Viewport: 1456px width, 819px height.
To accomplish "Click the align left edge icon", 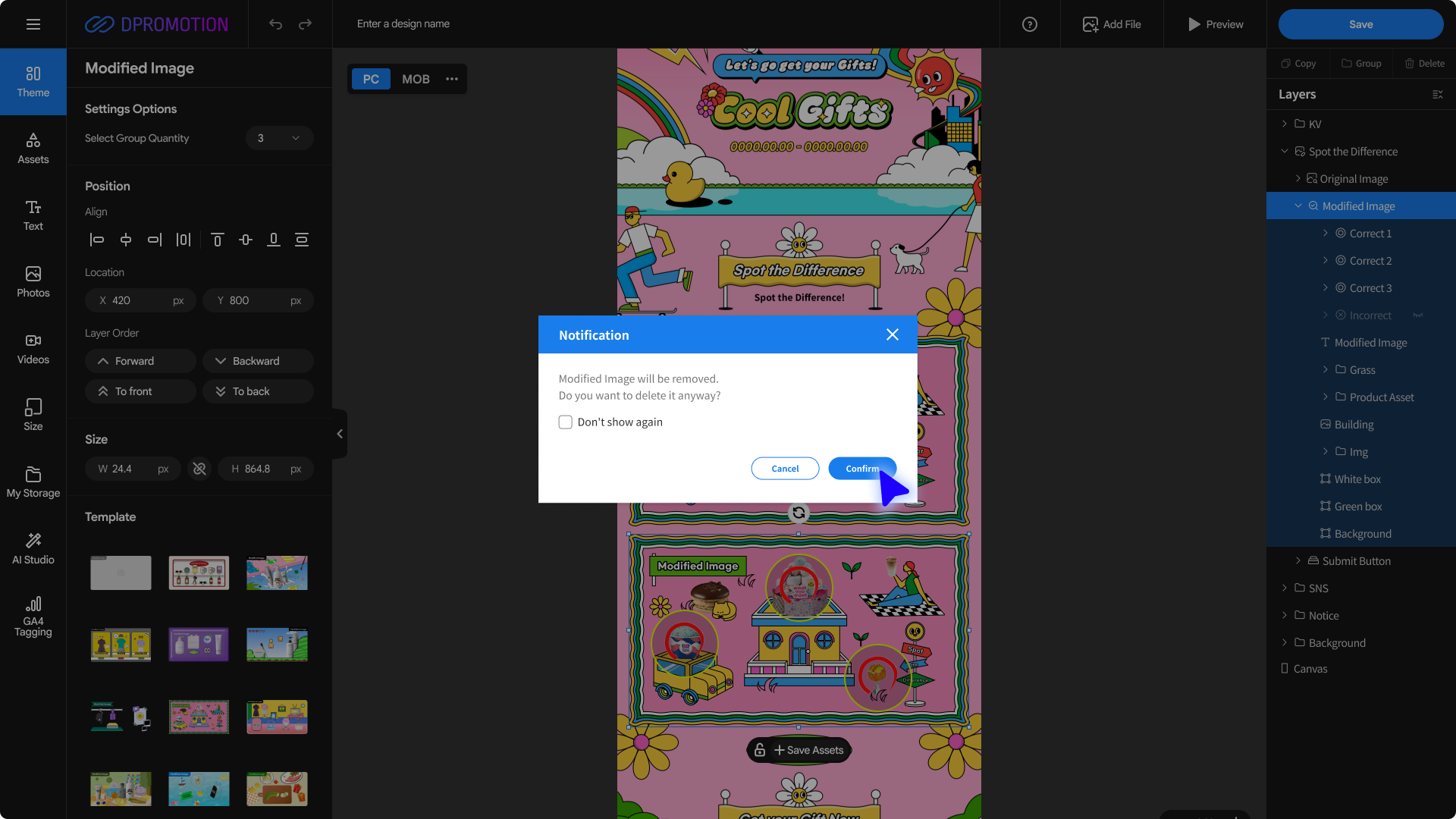I will tap(96, 240).
